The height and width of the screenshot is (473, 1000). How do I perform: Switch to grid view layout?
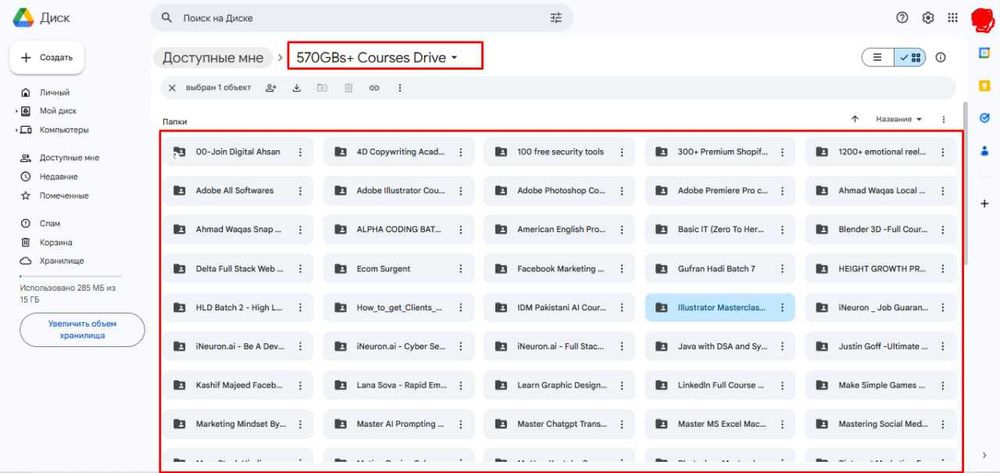[910, 57]
